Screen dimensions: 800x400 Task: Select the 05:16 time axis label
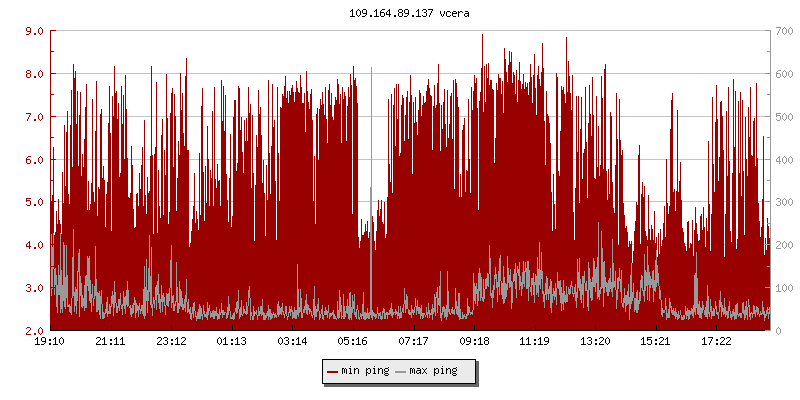pyautogui.click(x=353, y=341)
